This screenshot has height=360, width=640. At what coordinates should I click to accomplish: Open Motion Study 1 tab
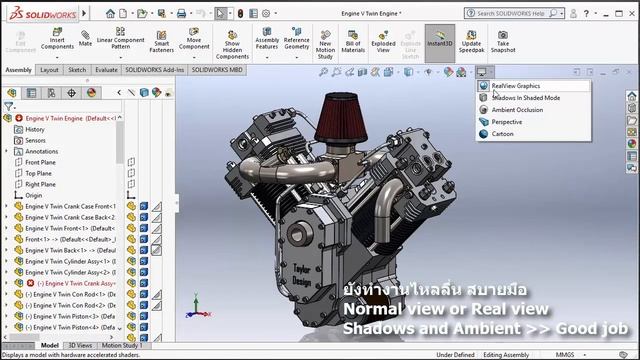(x=122, y=345)
